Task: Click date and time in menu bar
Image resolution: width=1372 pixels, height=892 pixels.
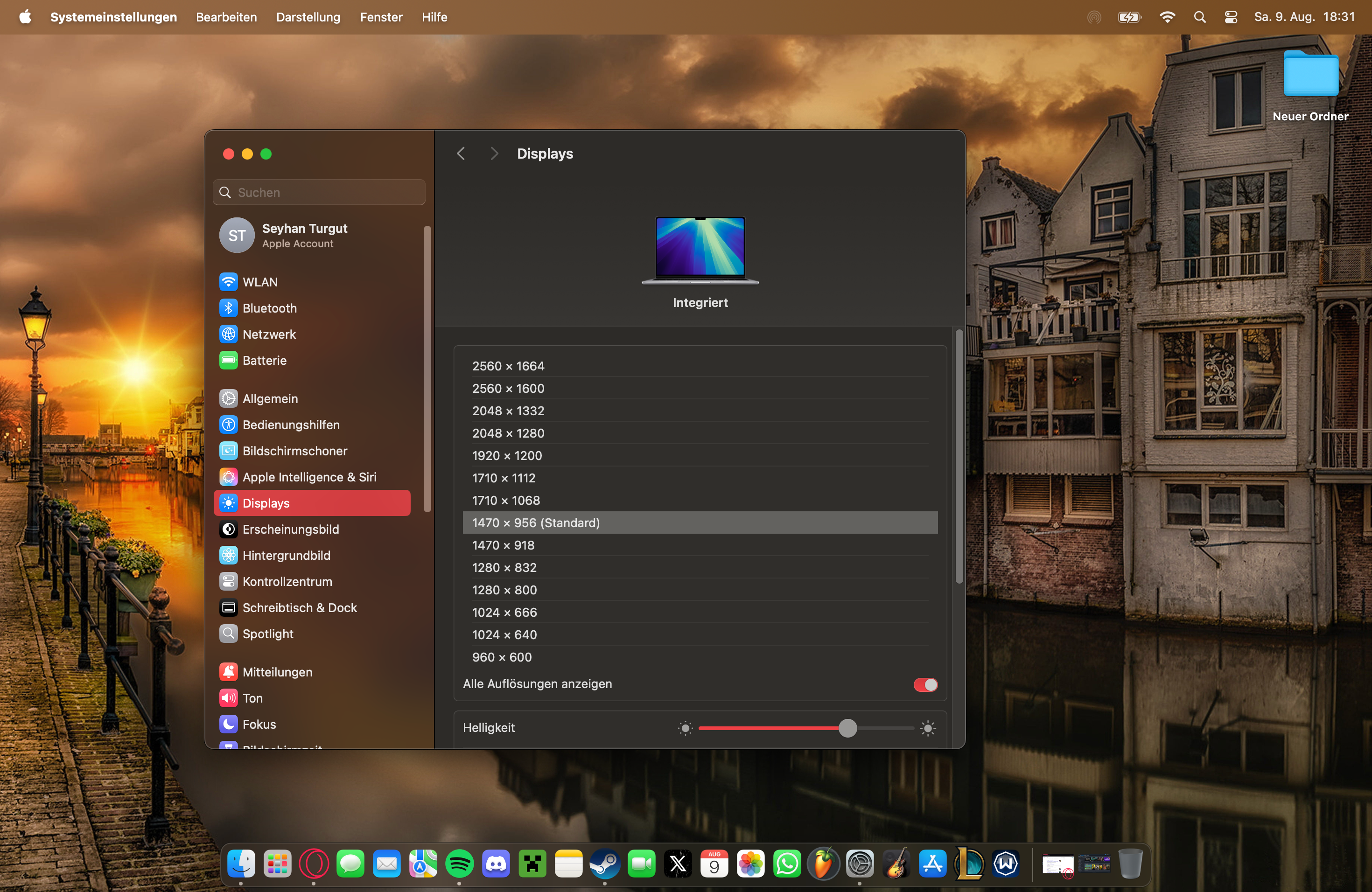Action: pos(1304,17)
